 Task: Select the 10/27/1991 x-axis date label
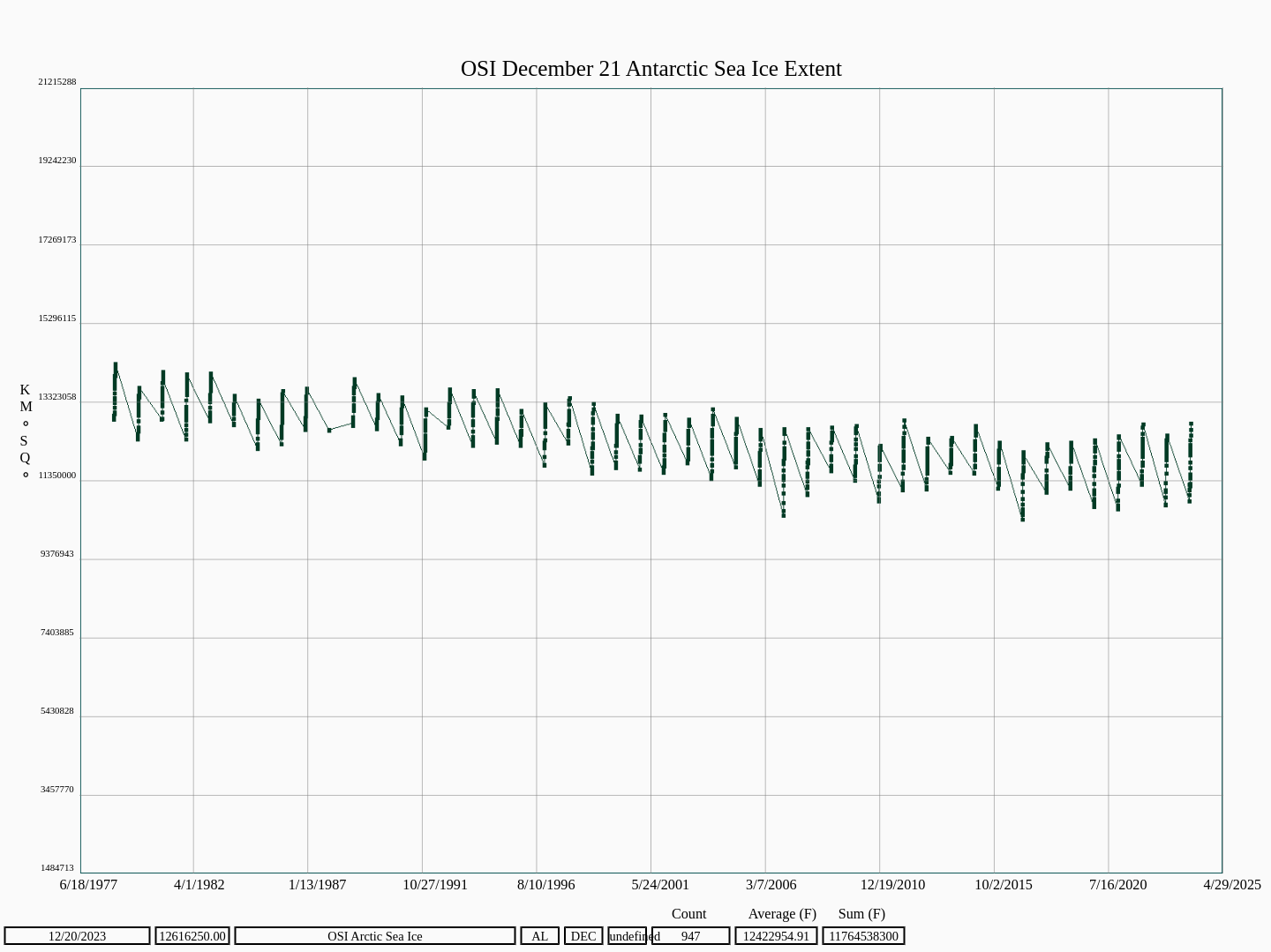tap(435, 885)
